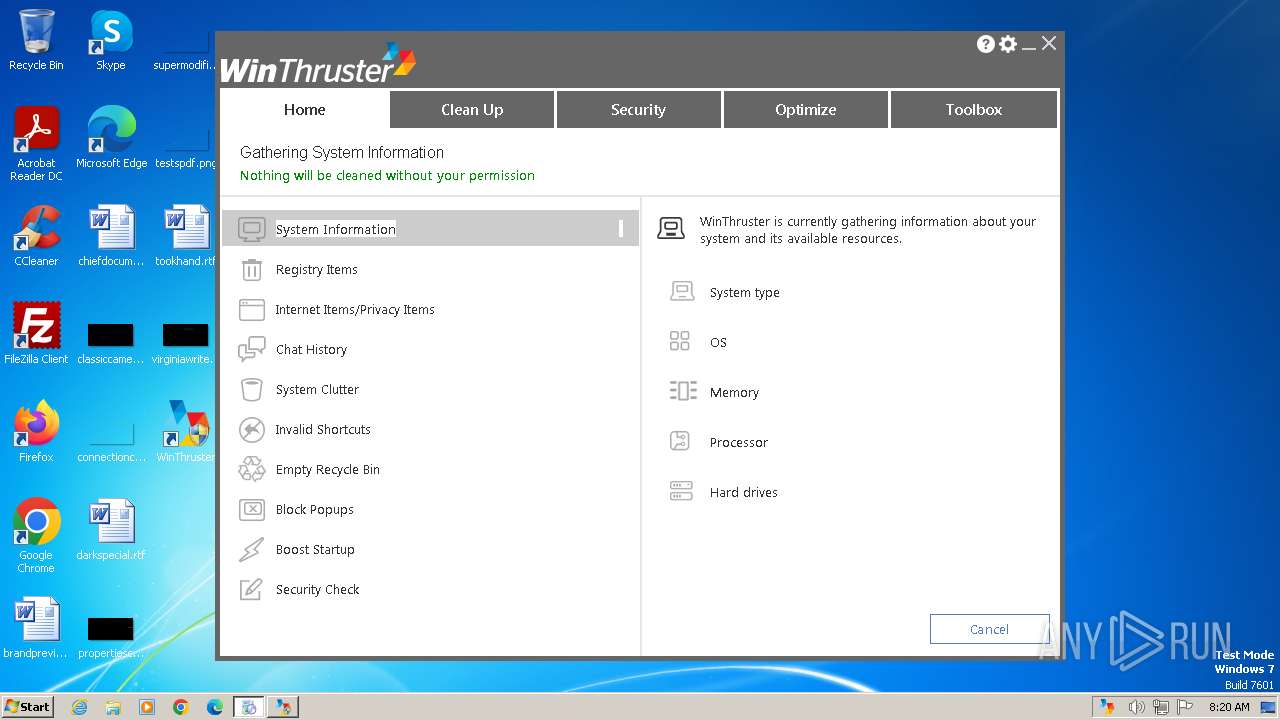Select the Invalid Shortcuts label
The width and height of the screenshot is (1280, 720).
click(x=323, y=430)
